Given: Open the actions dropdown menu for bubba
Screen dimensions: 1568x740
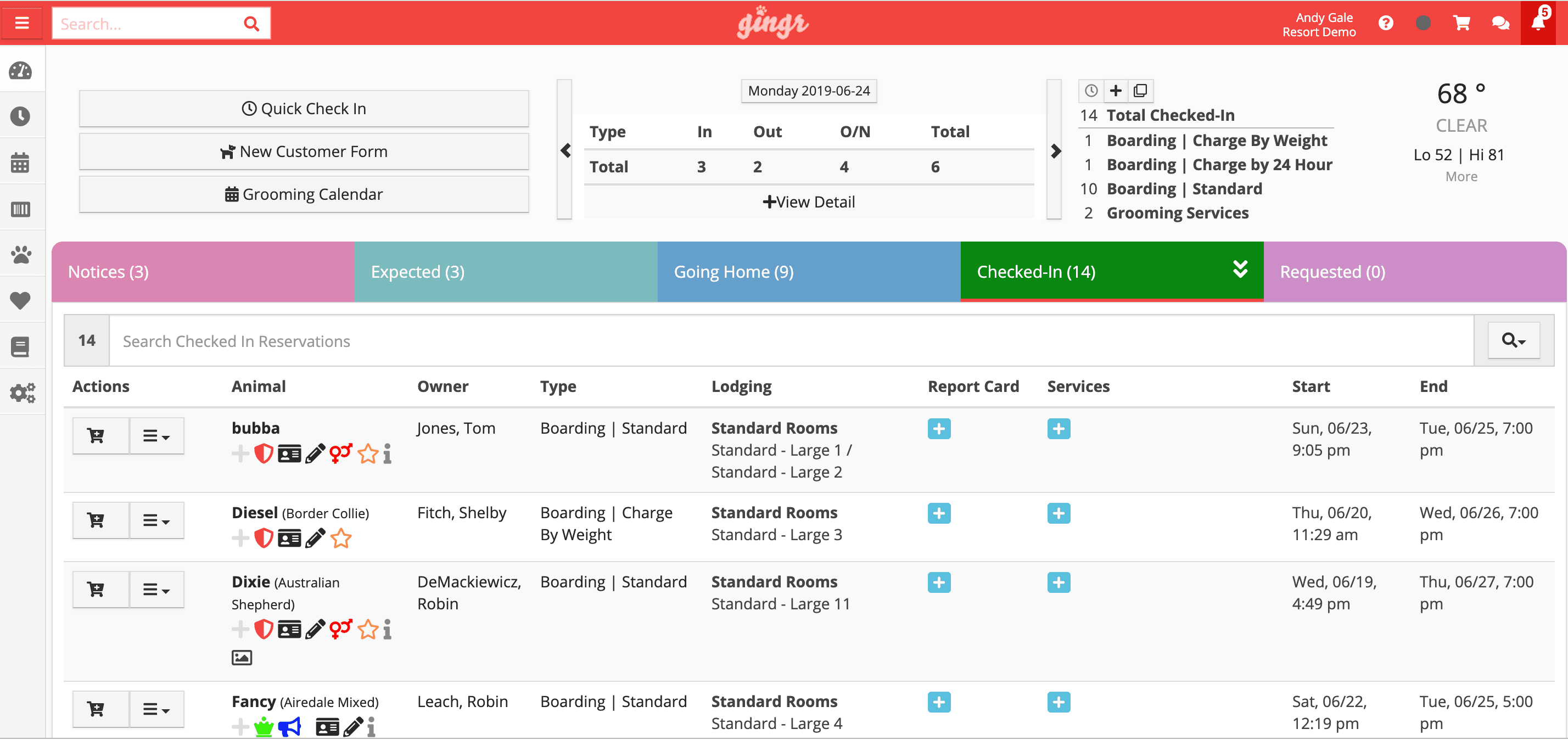Looking at the screenshot, I should (x=156, y=436).
